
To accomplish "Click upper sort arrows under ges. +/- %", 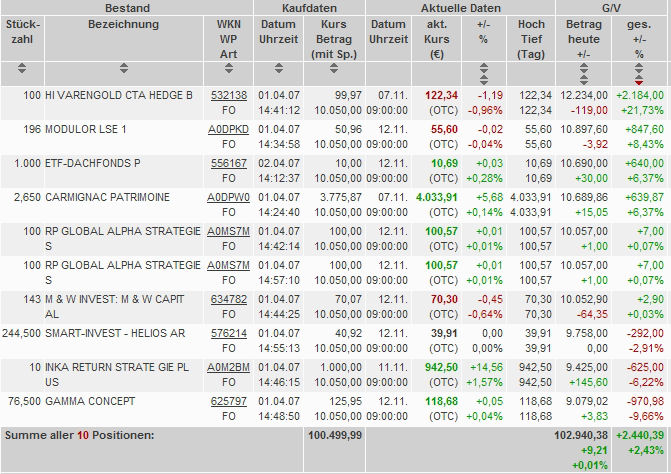I will coord(639,68).
